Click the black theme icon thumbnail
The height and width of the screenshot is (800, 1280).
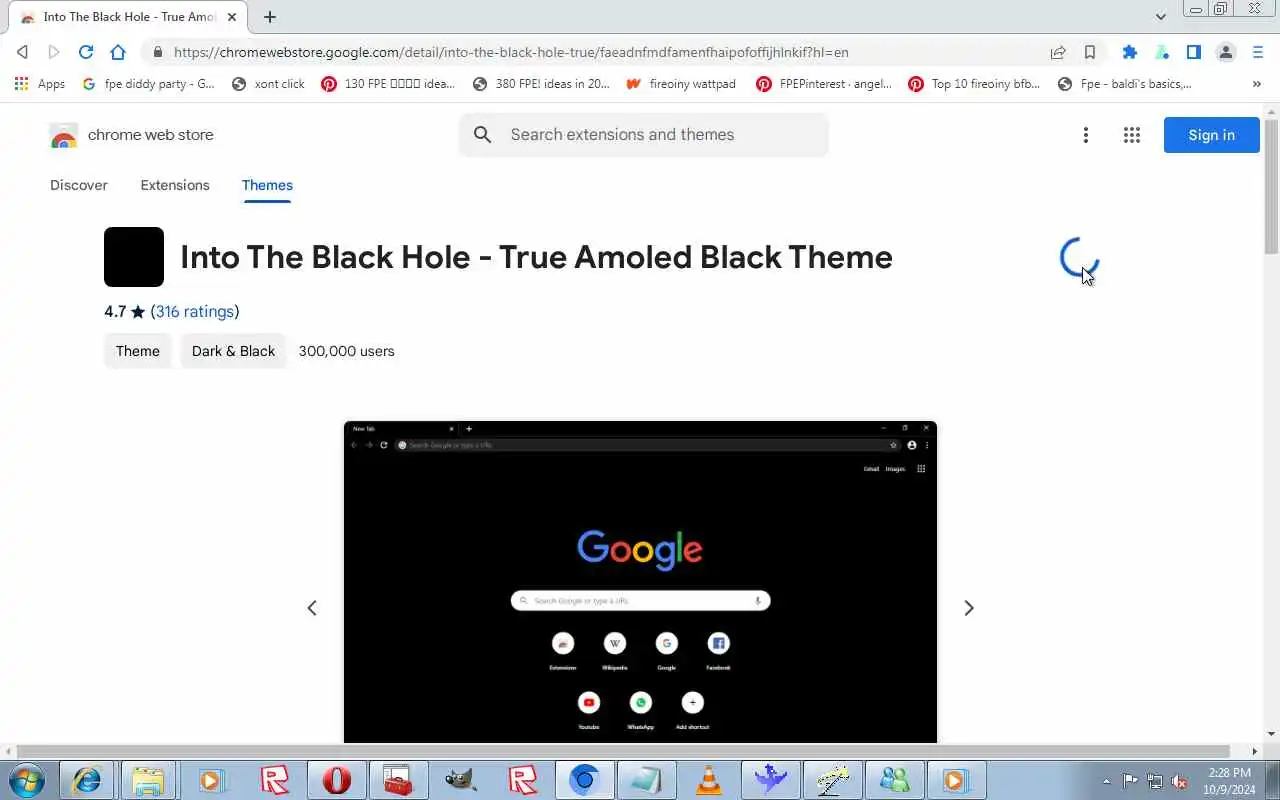pyautogui.click(x=134, y=257)
